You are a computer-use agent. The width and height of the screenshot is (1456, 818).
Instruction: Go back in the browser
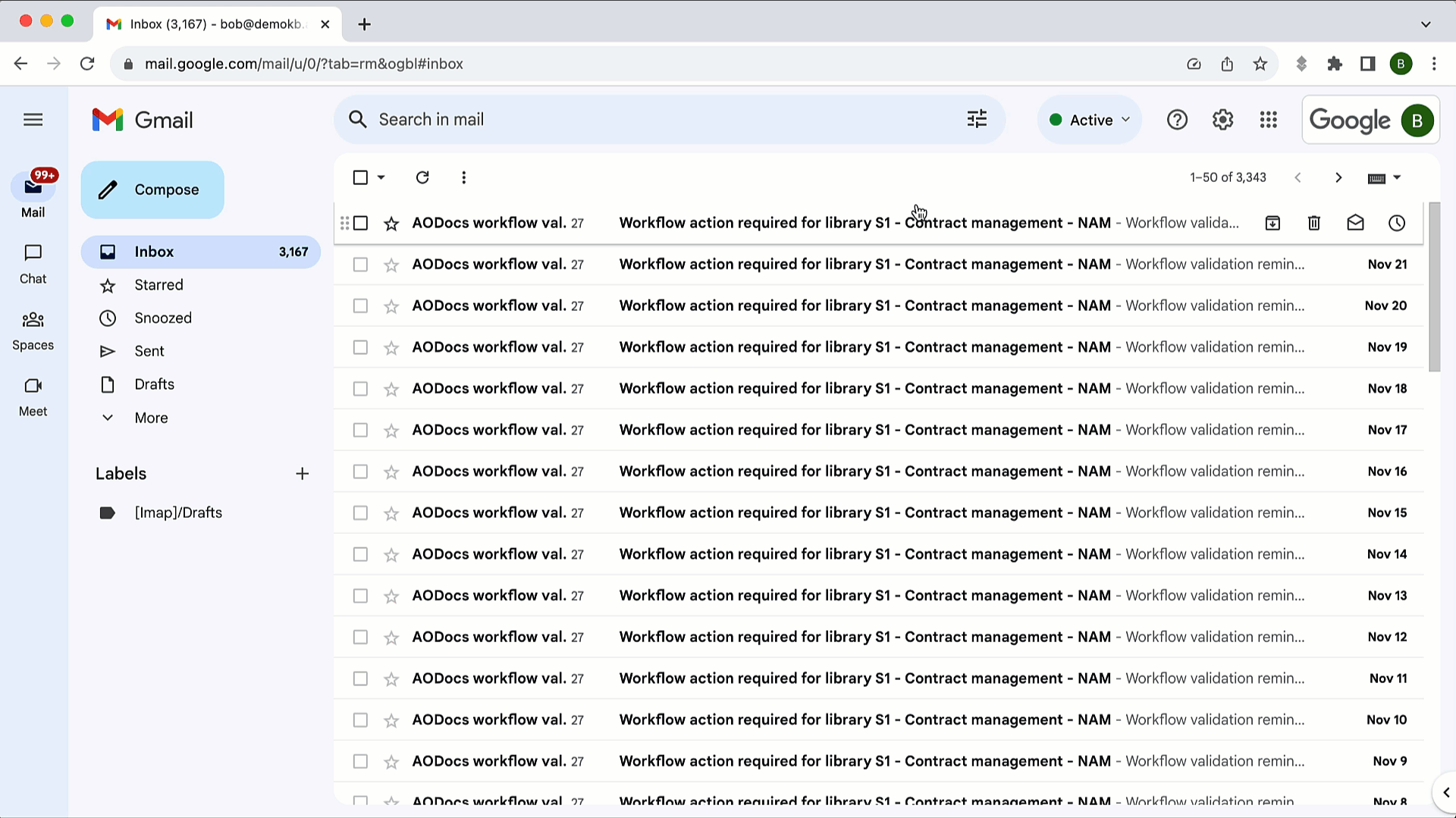tap(20, 64)
